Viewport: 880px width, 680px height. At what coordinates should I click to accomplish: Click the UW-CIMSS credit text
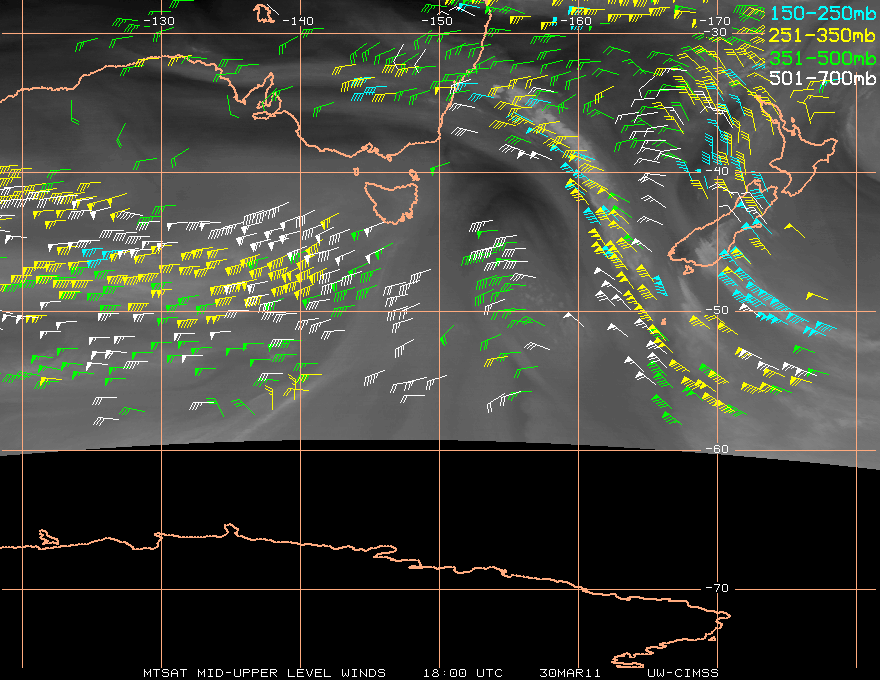pyautogui.click(x=682, y=673)
